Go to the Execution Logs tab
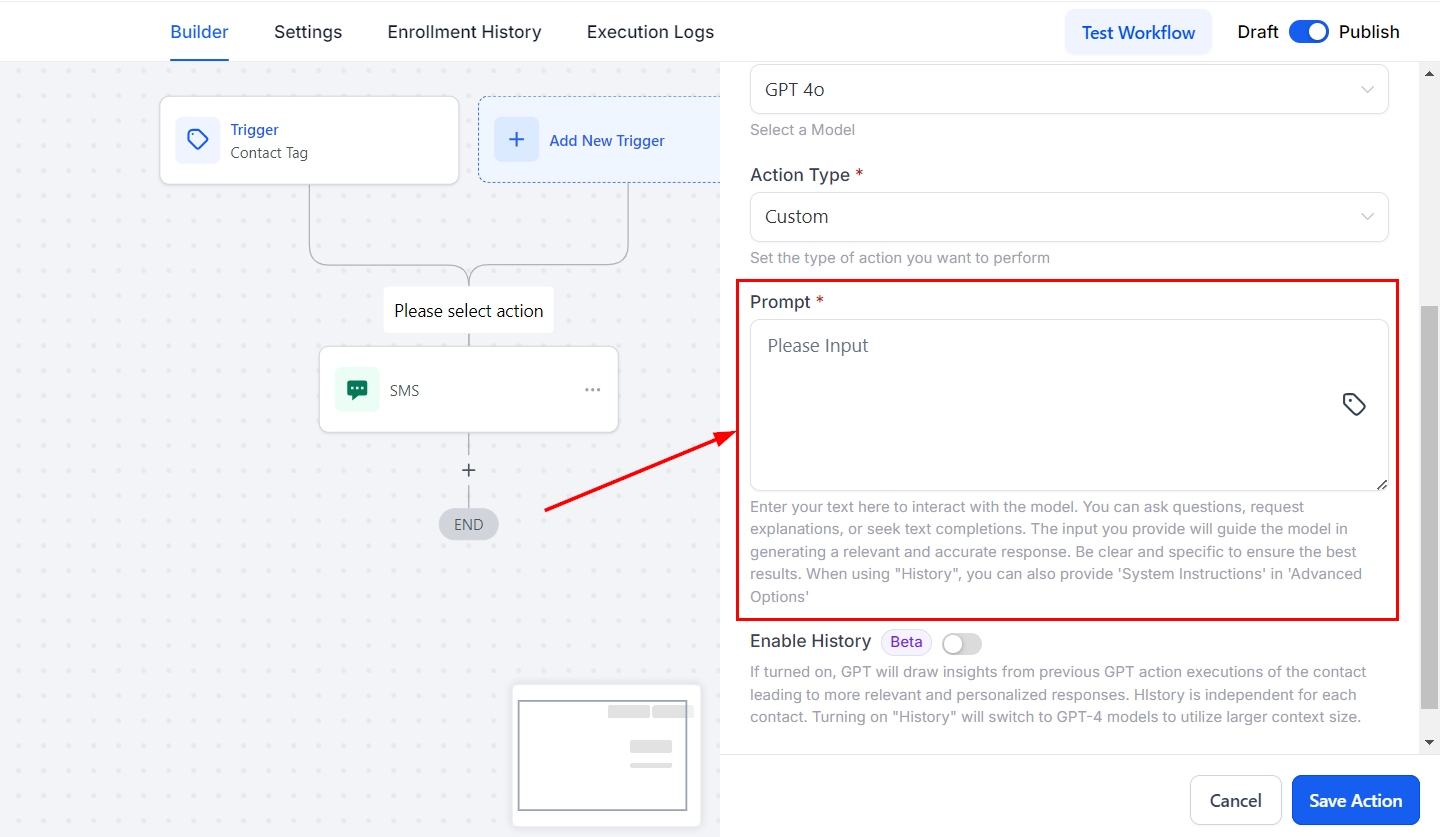The width and height of the screenshot is (1440, 837). tap(650, 32)
